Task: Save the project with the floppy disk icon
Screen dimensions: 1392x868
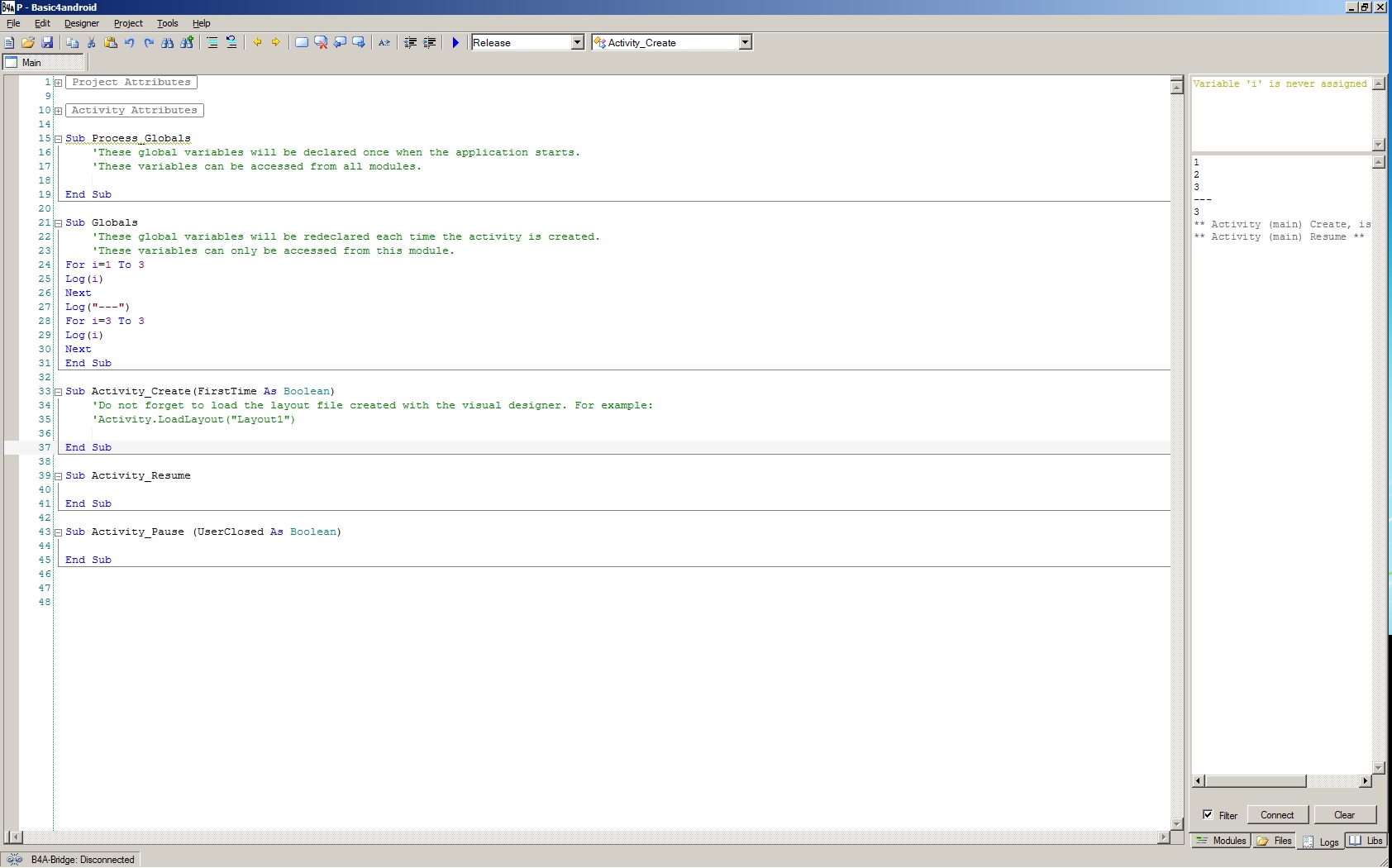Action: (x=47, y=42)
